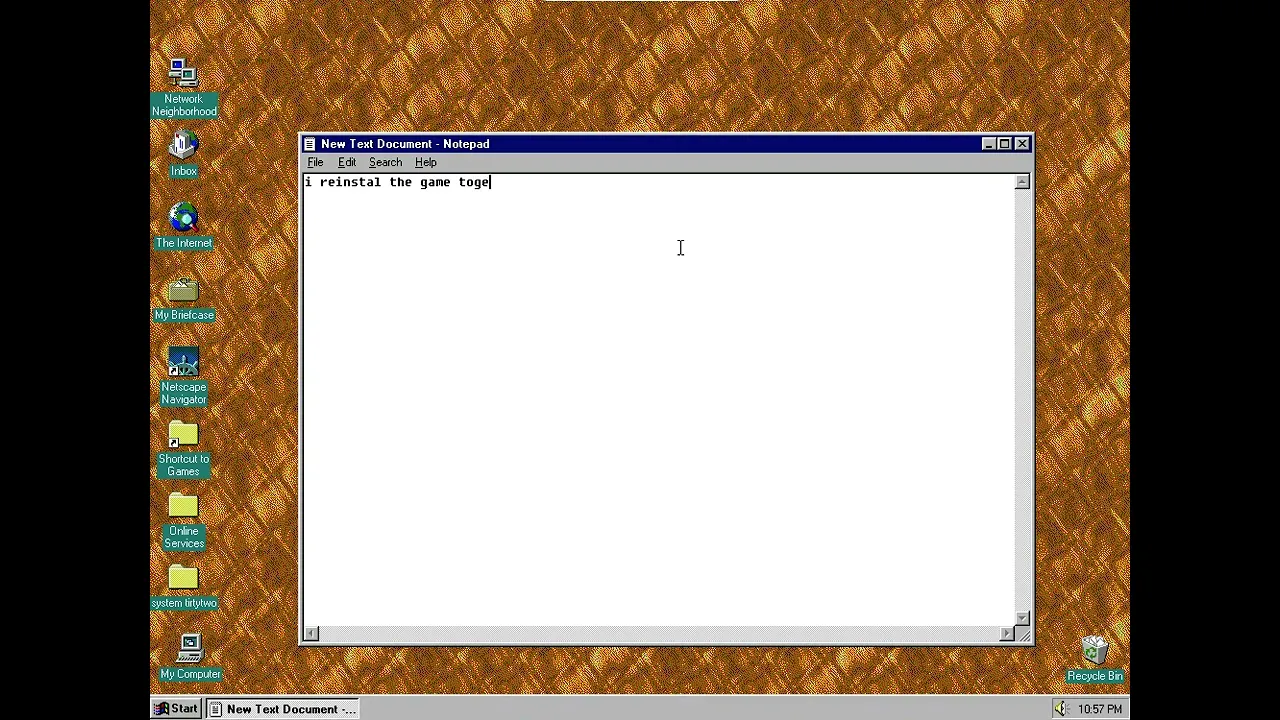Click the My Computer desktop icon

coord(189,649)
